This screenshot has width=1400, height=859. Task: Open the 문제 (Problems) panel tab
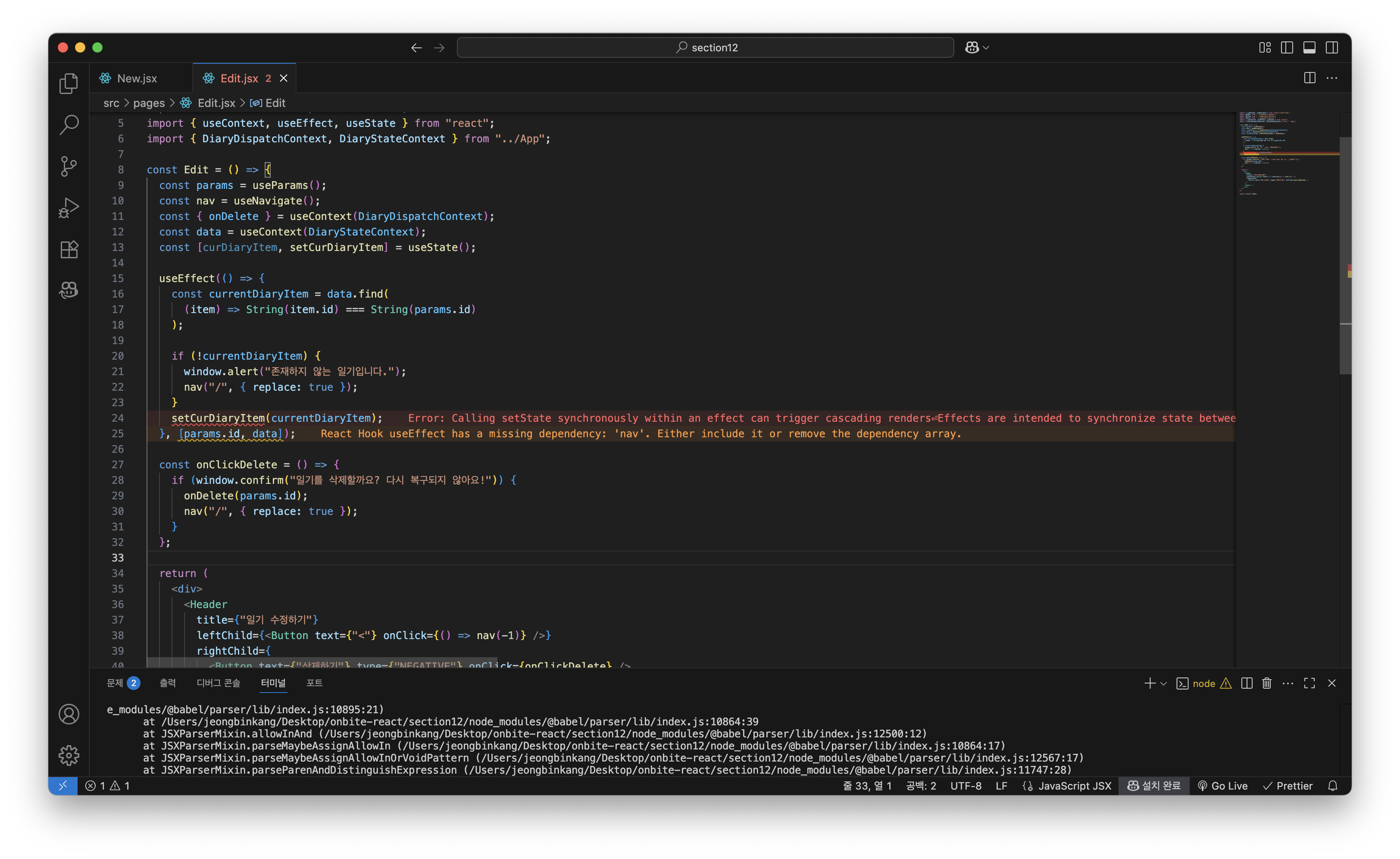coord(115,683)
